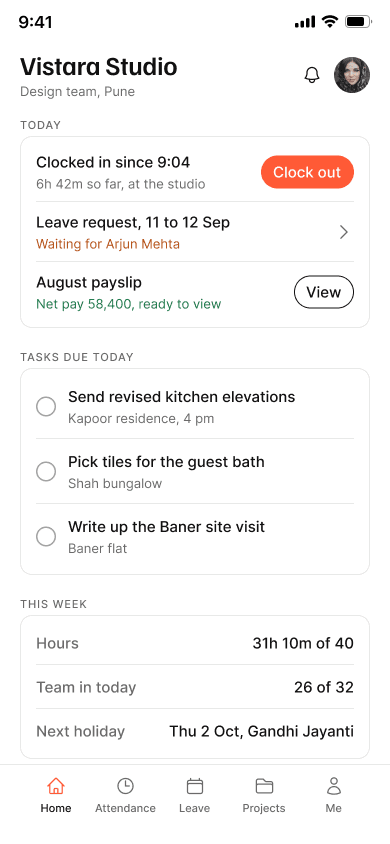Tap the battery status icon
The image size is (390, 844).
[x=358, y=22]
